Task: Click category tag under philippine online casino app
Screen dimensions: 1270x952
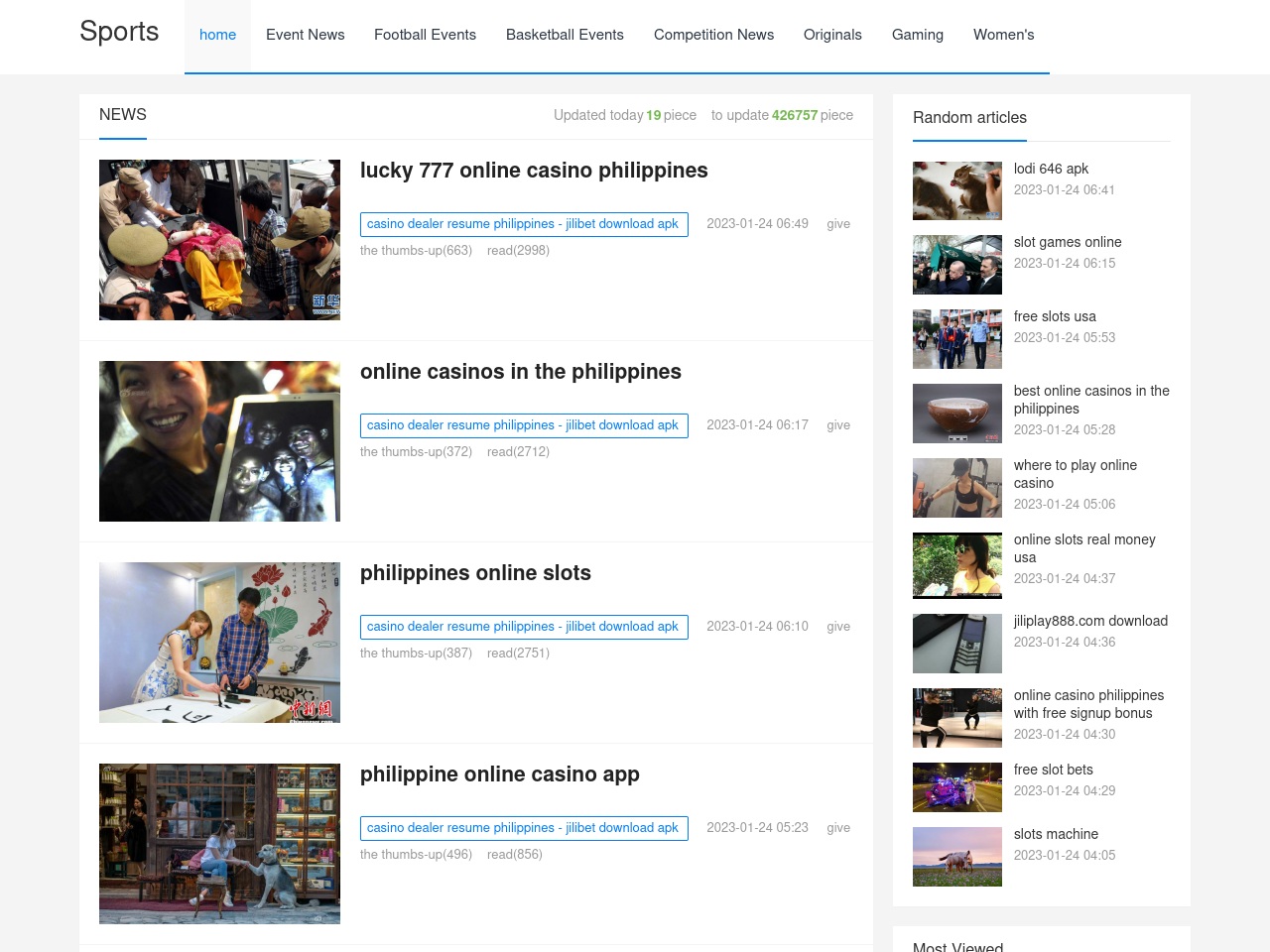Action: click(x=524, y=828)
